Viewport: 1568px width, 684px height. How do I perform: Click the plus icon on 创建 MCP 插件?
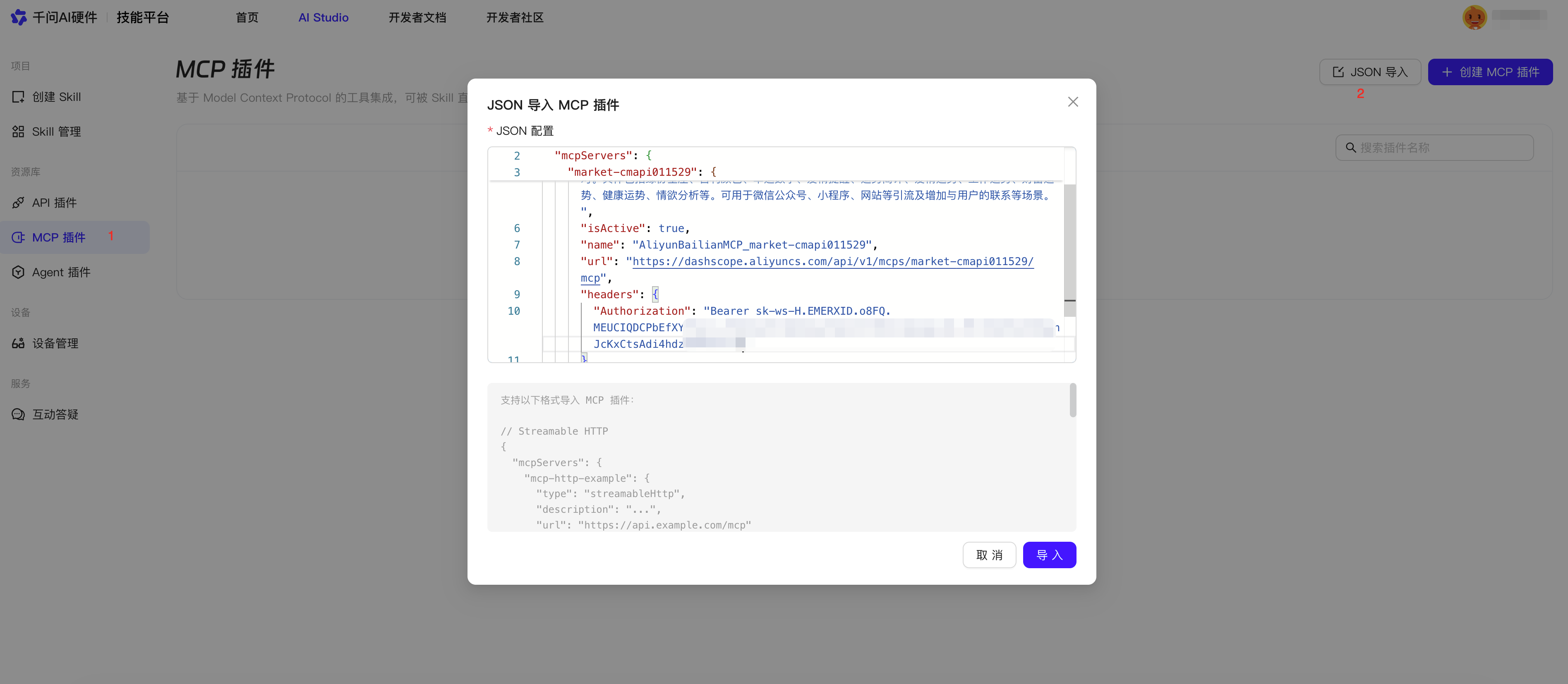coord(1447,72)
